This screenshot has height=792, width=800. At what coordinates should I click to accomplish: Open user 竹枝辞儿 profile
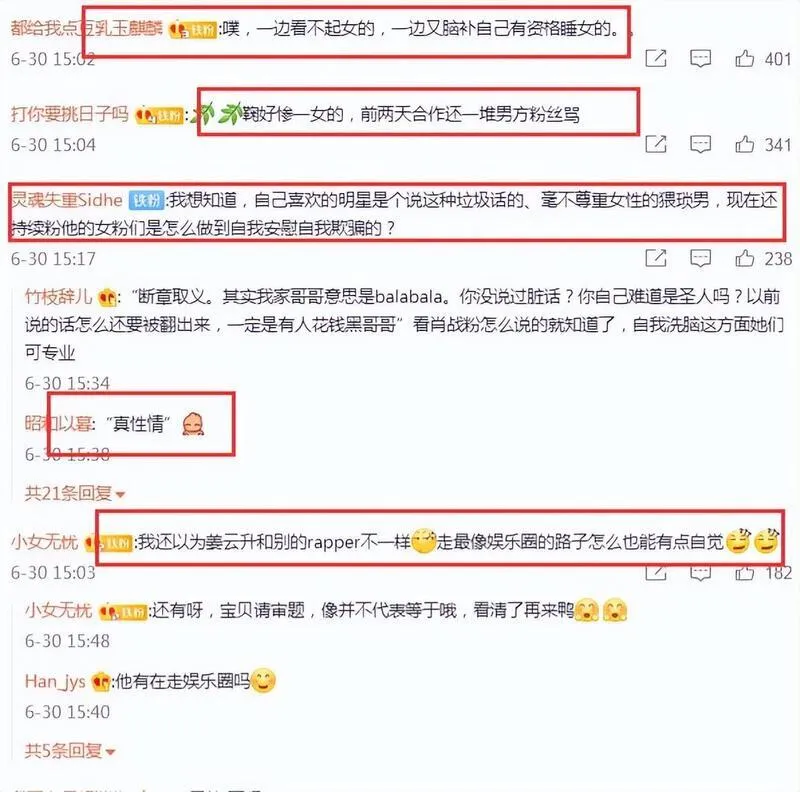[x=58, y=296]
